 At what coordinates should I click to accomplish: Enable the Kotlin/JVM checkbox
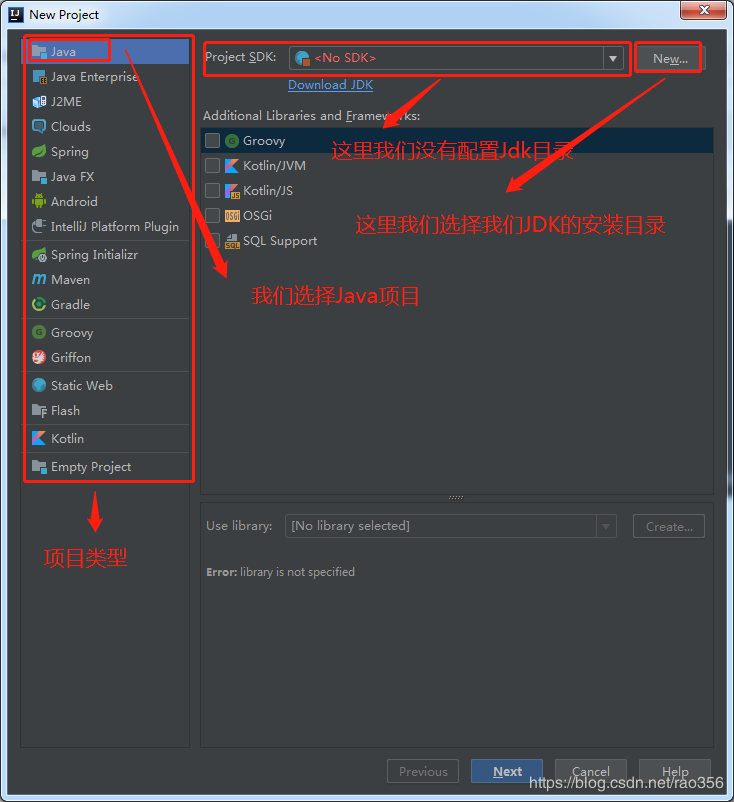tap(212, 166)
